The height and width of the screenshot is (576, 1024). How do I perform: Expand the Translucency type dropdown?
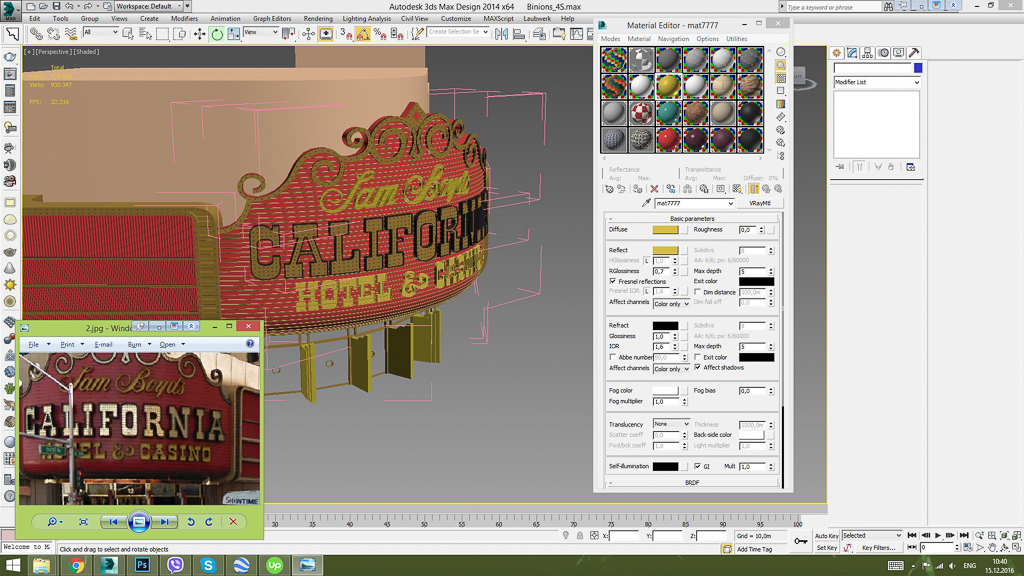coord(671,424)
